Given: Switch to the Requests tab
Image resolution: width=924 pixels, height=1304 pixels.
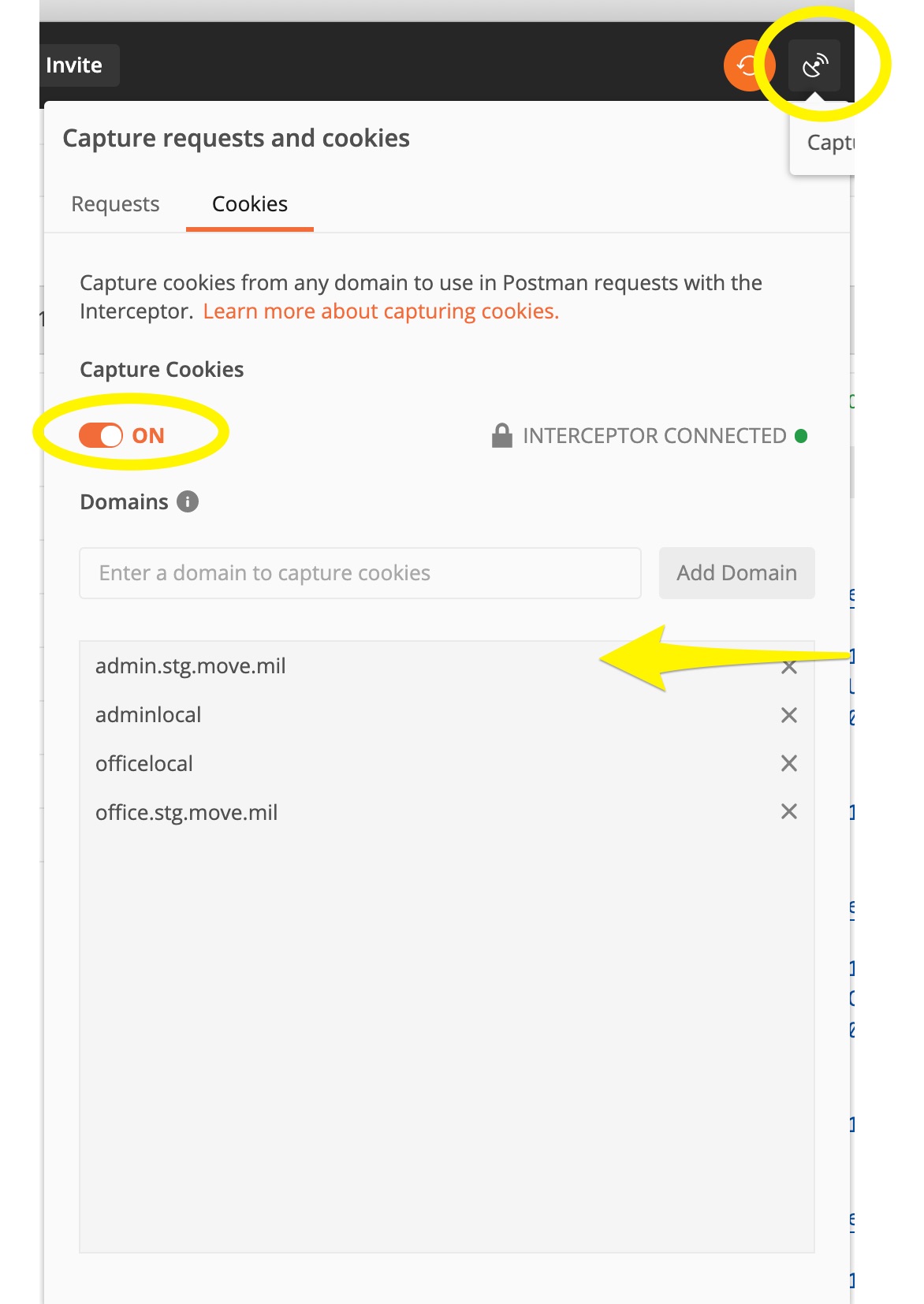Looking at the screenshot, I should (115, 203).
